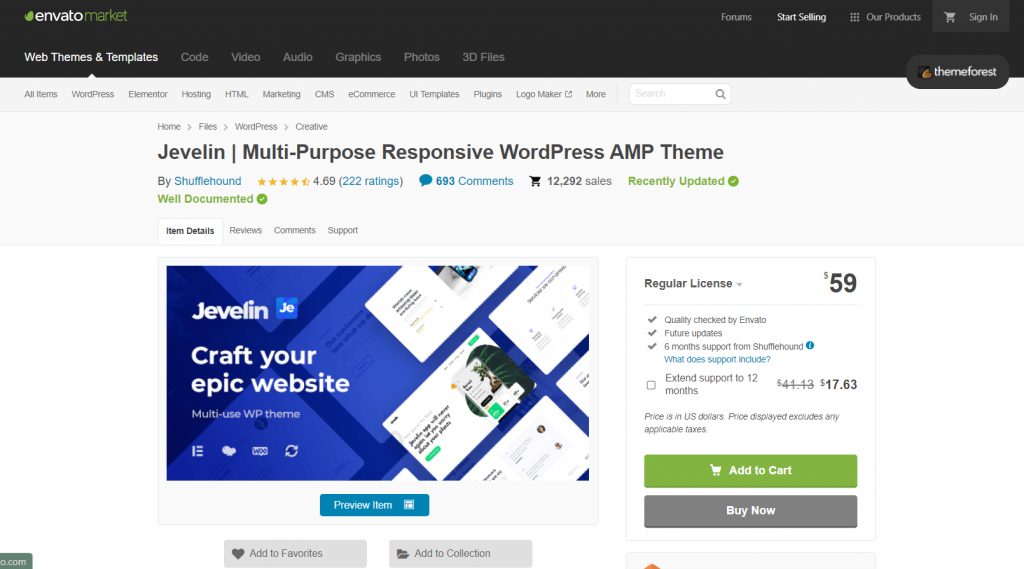
Task: Click the $59 price text
Action: click(x=840, y=283)
